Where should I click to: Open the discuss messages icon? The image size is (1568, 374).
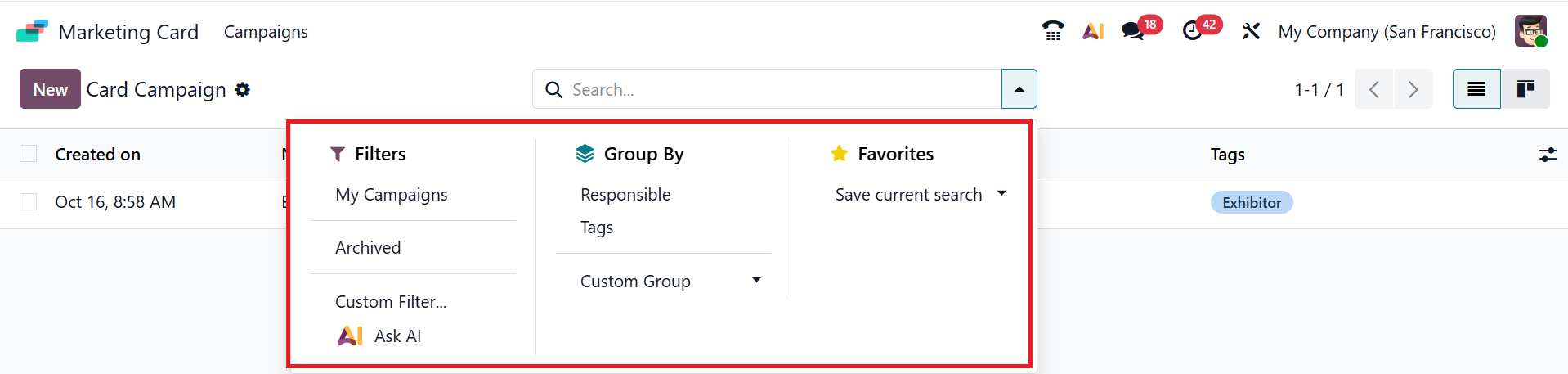[x=1132, y=32]
